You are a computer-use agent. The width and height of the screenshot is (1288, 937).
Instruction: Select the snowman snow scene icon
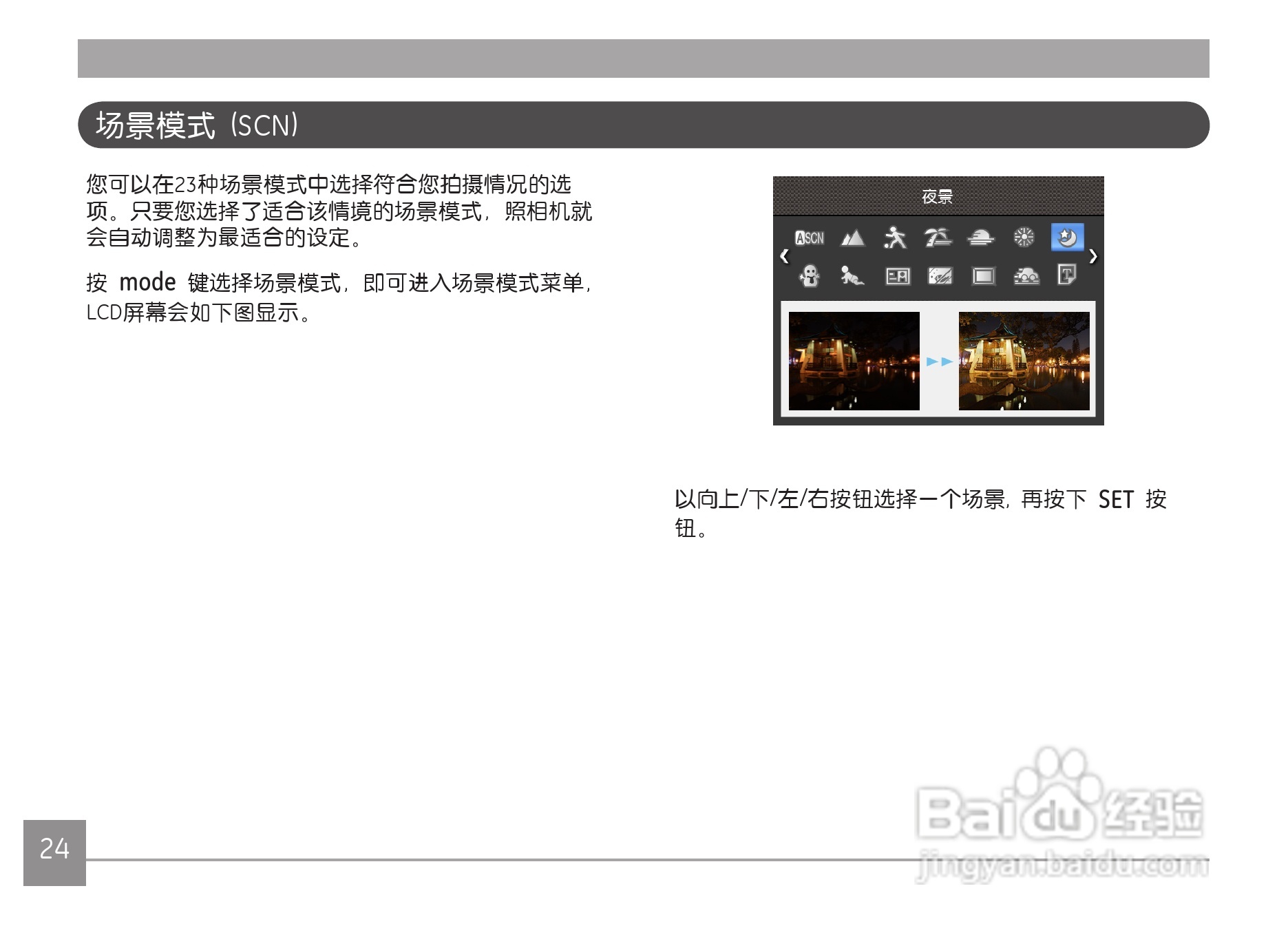point(810,276)
